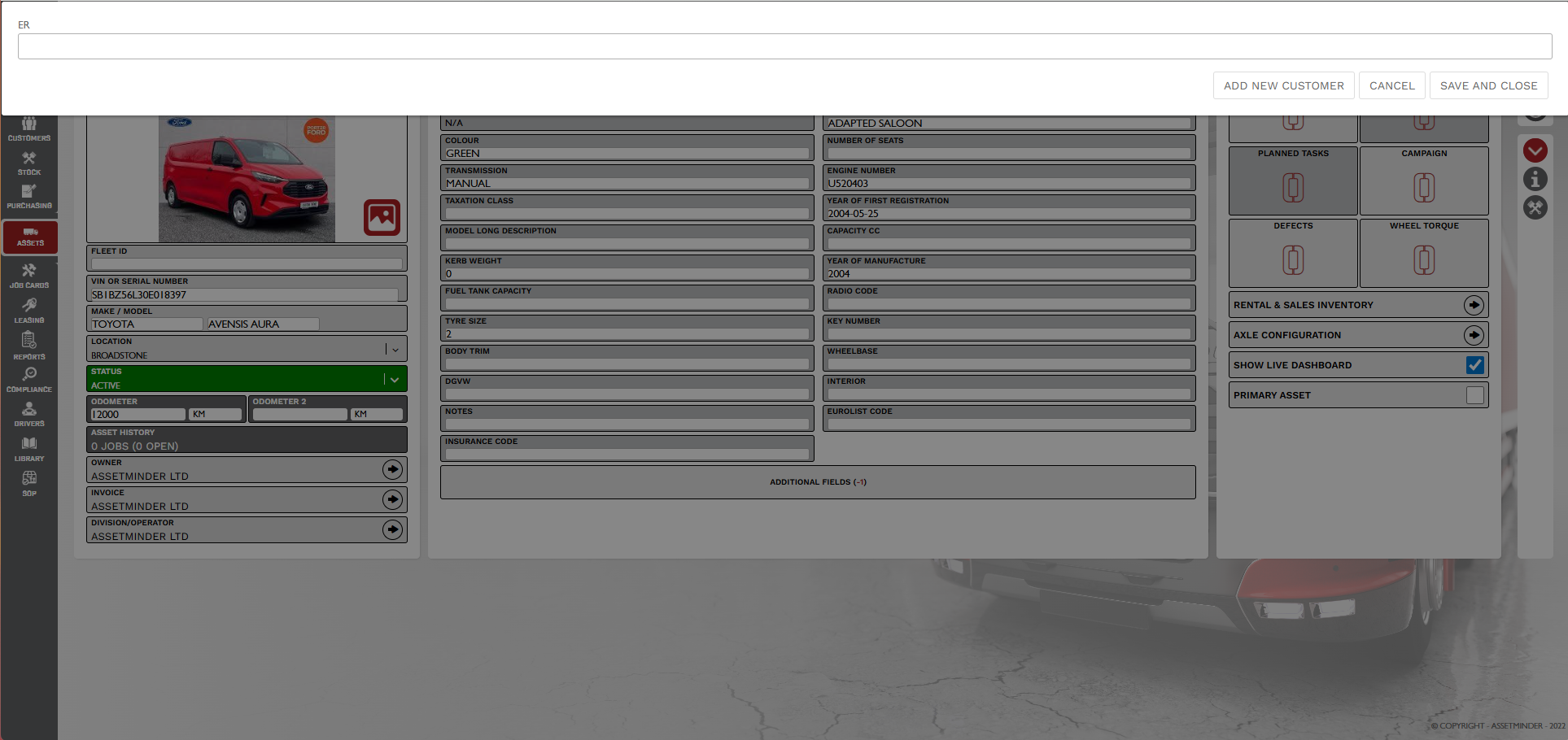This screenshot has height=740, width=1568.
Task: Click the Defects tile icon
Action: pos(1293,260)
